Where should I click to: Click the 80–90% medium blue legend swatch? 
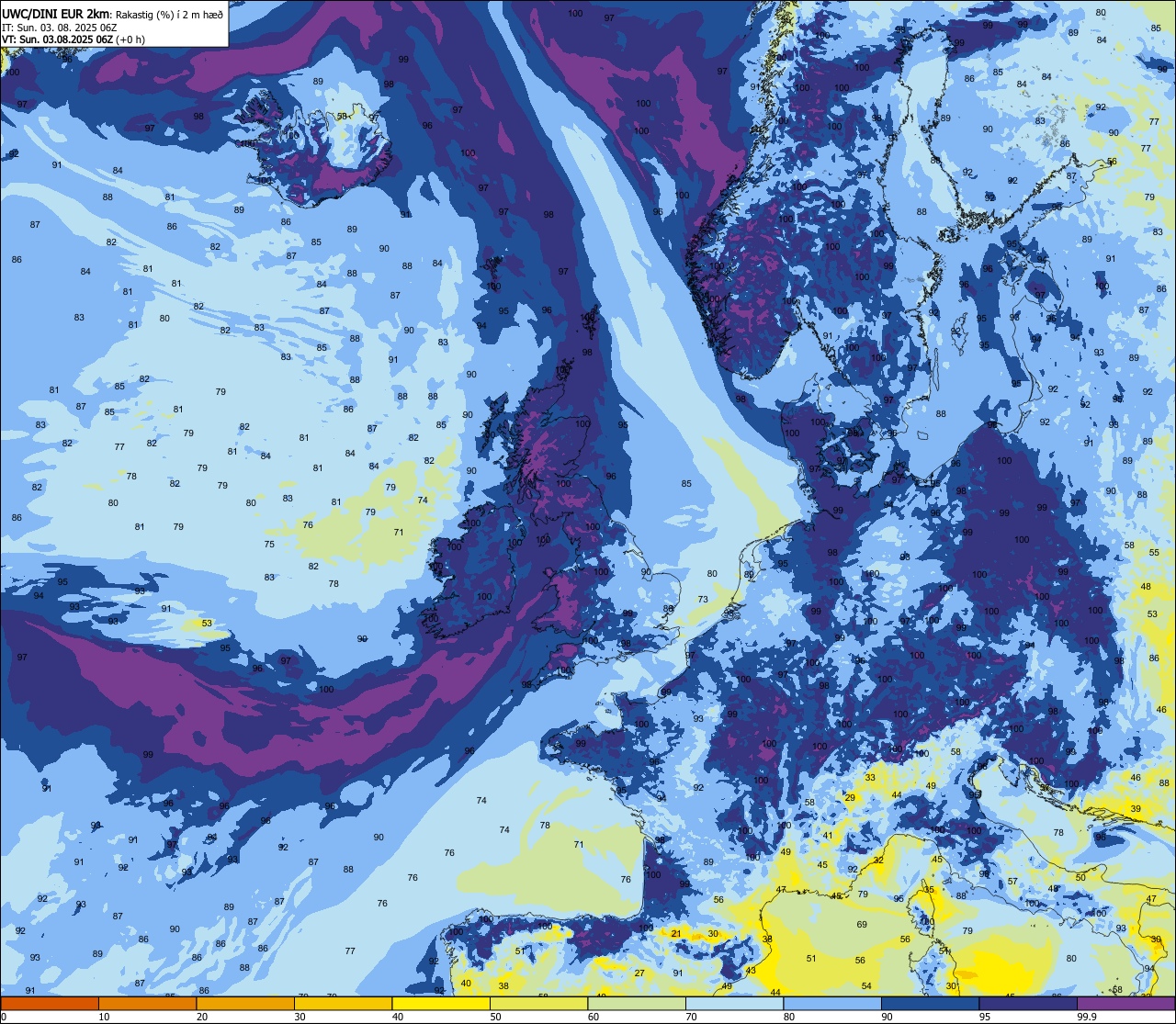(832, 1003)
